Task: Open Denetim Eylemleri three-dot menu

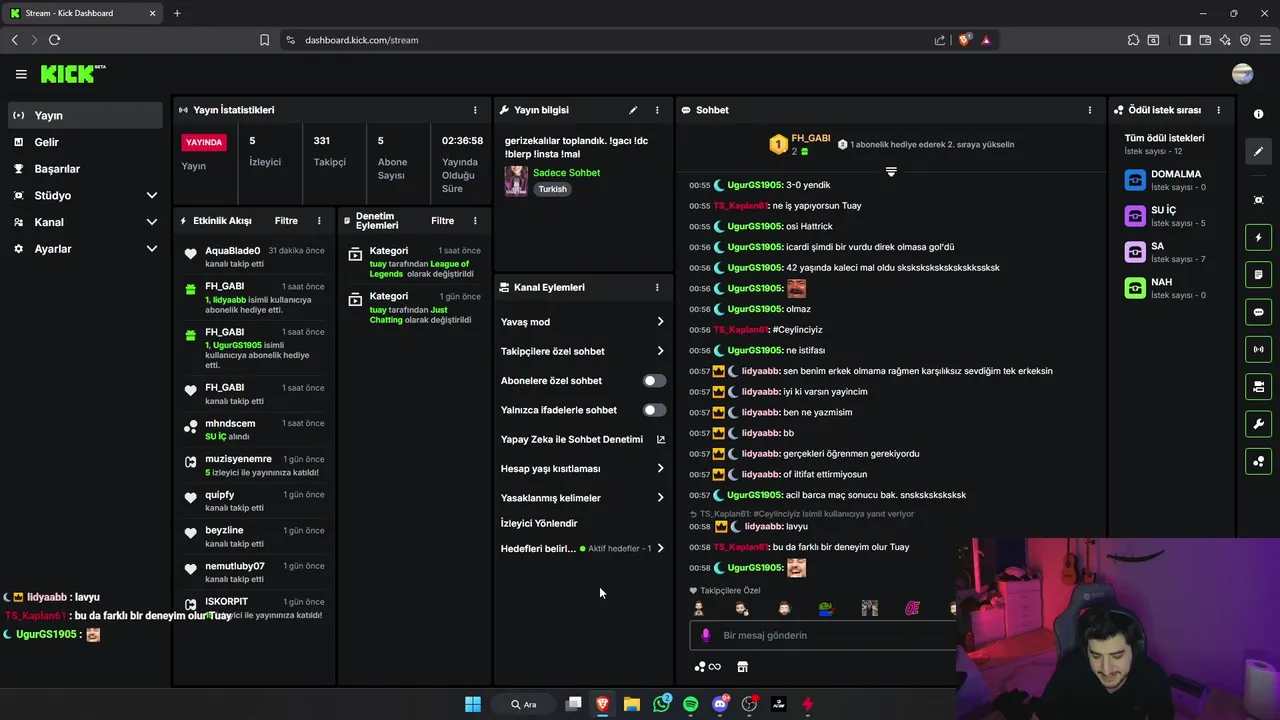Action: pyautogui.click(x=475, y=221)
